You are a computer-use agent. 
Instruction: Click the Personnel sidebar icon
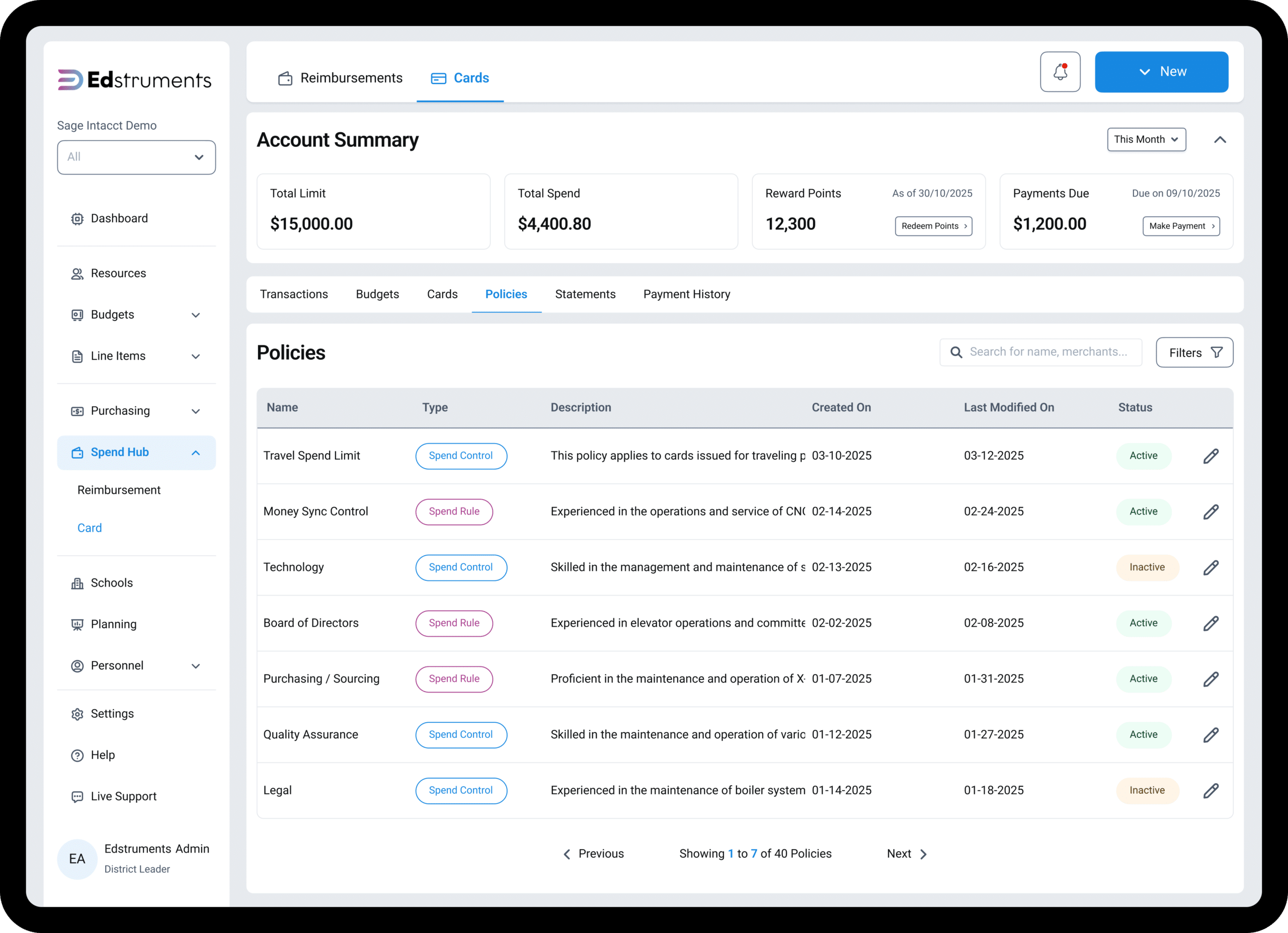click(x=77, y=665)
